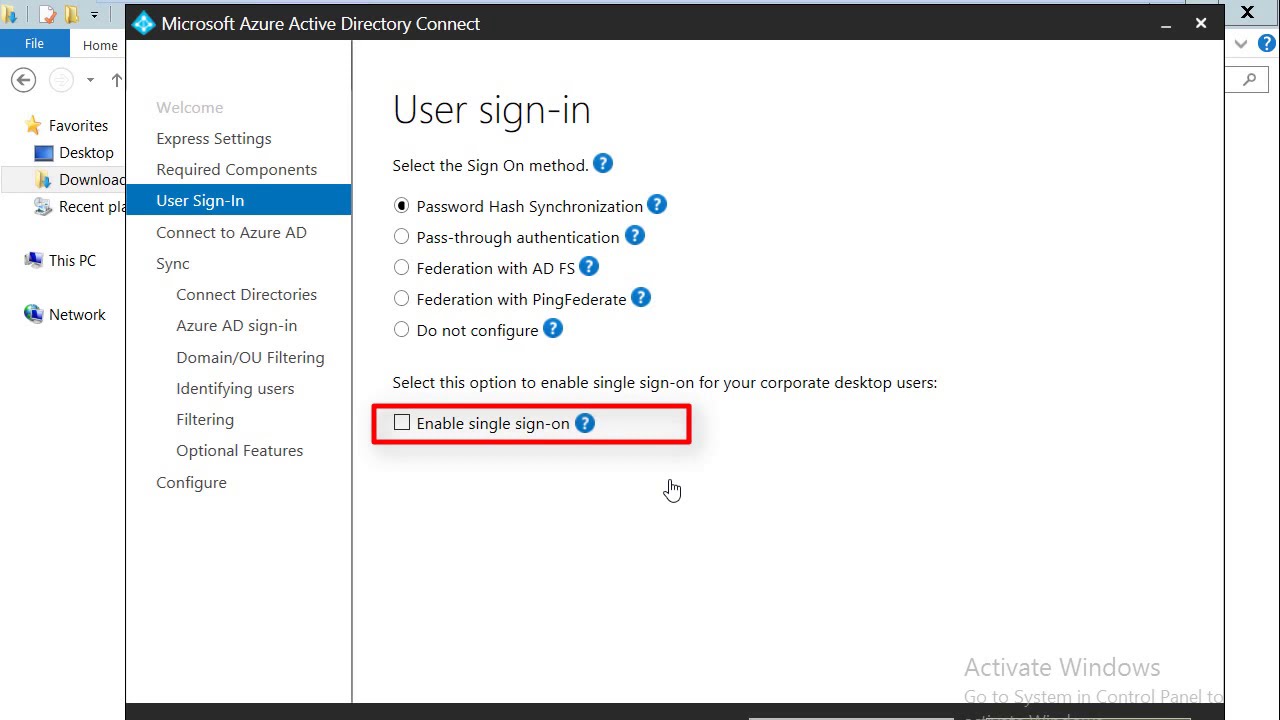The width and height of the screenshot is (1280, 720).
Task: Close the File Explorer window behind
Action: tap(1248, 13)
